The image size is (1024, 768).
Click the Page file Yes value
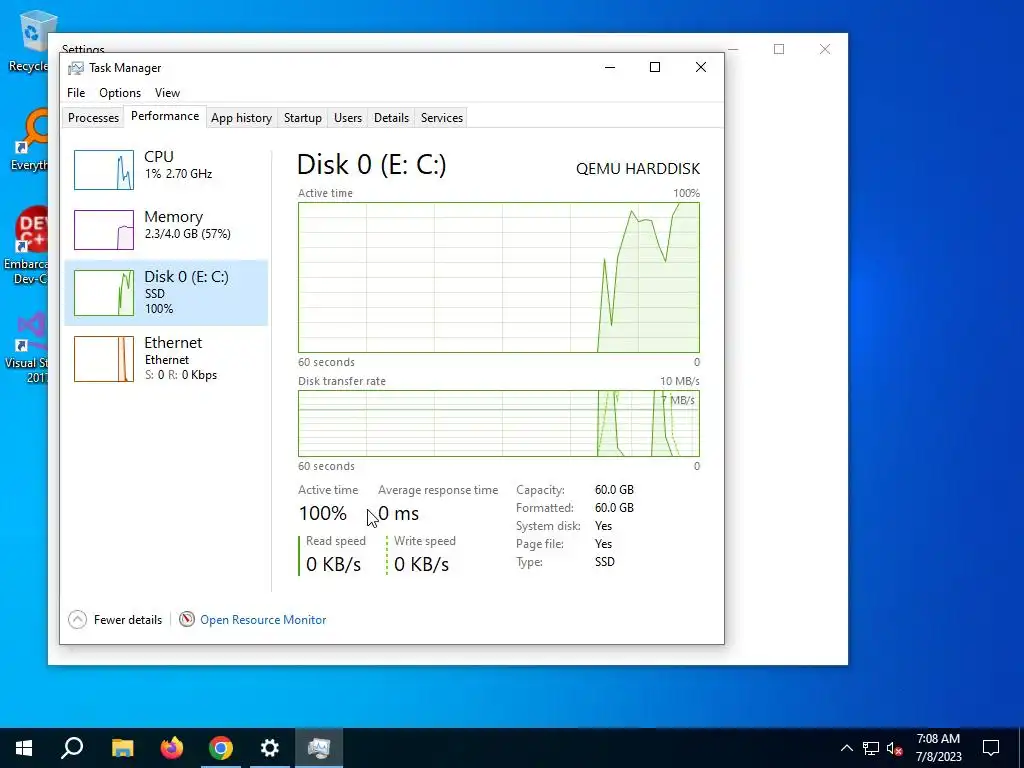603,544
